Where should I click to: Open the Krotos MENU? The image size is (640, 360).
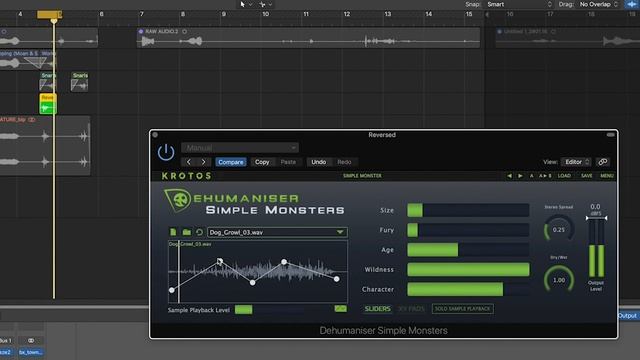point(607,176)
